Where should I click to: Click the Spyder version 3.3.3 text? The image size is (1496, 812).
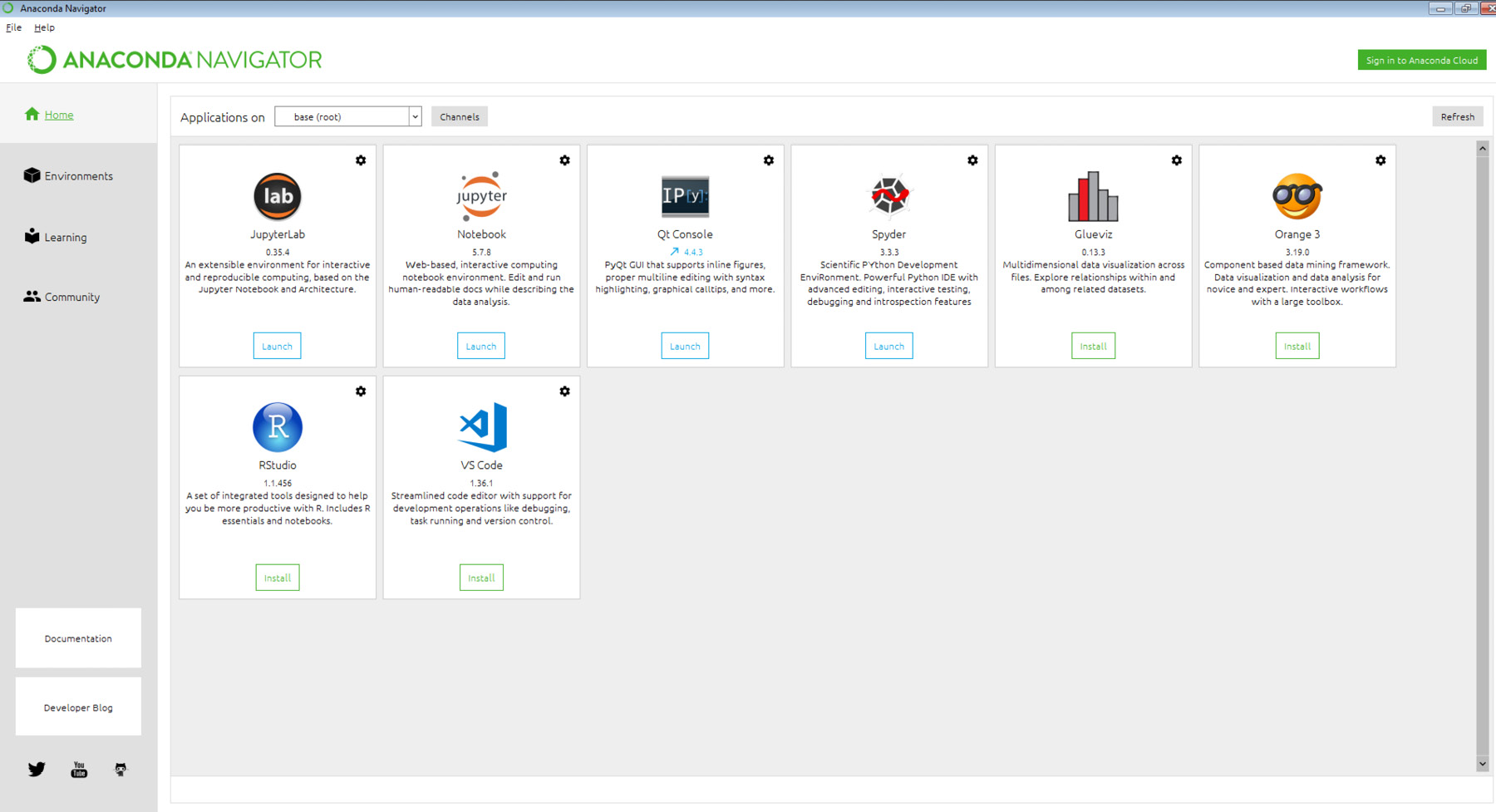(889, 252)
